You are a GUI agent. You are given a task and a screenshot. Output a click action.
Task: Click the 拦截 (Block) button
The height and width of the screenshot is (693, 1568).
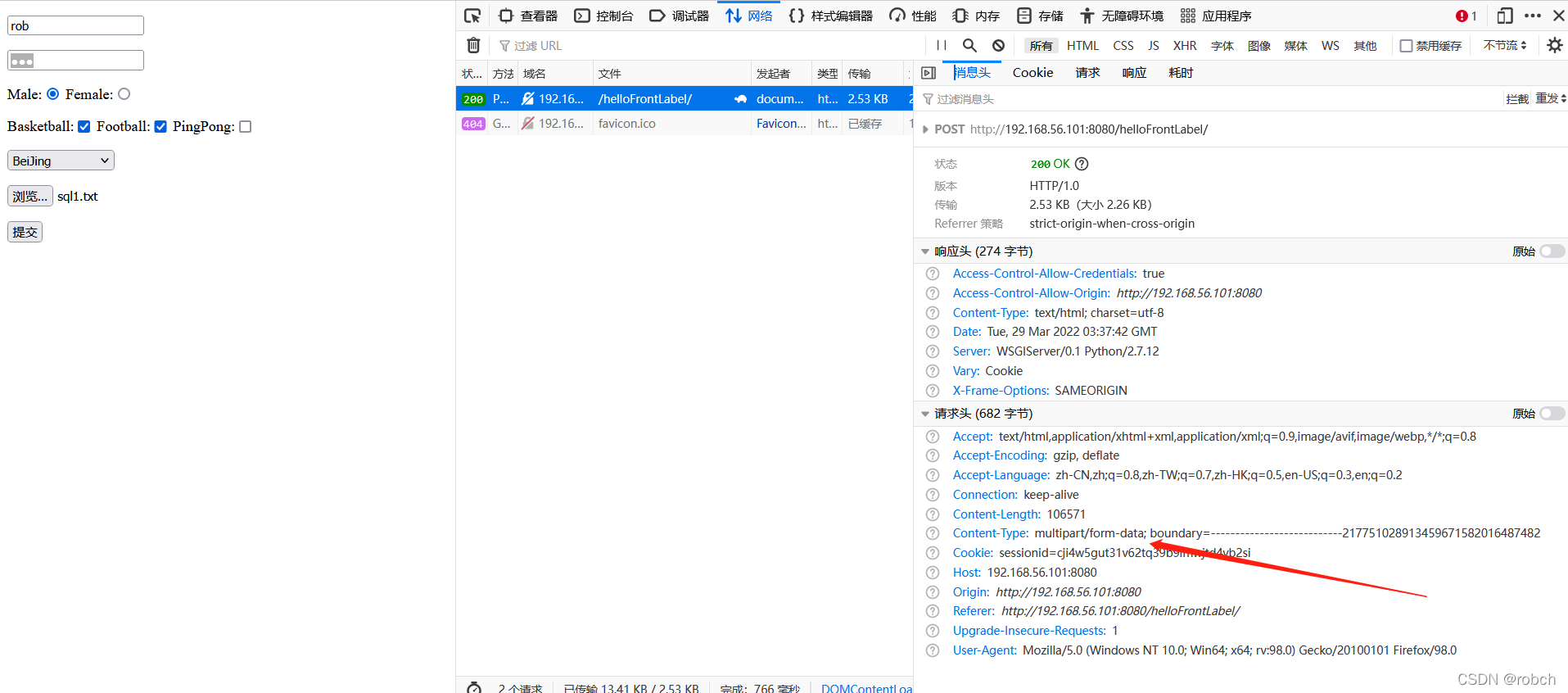pyautogui.click(x=1517, y=99)
